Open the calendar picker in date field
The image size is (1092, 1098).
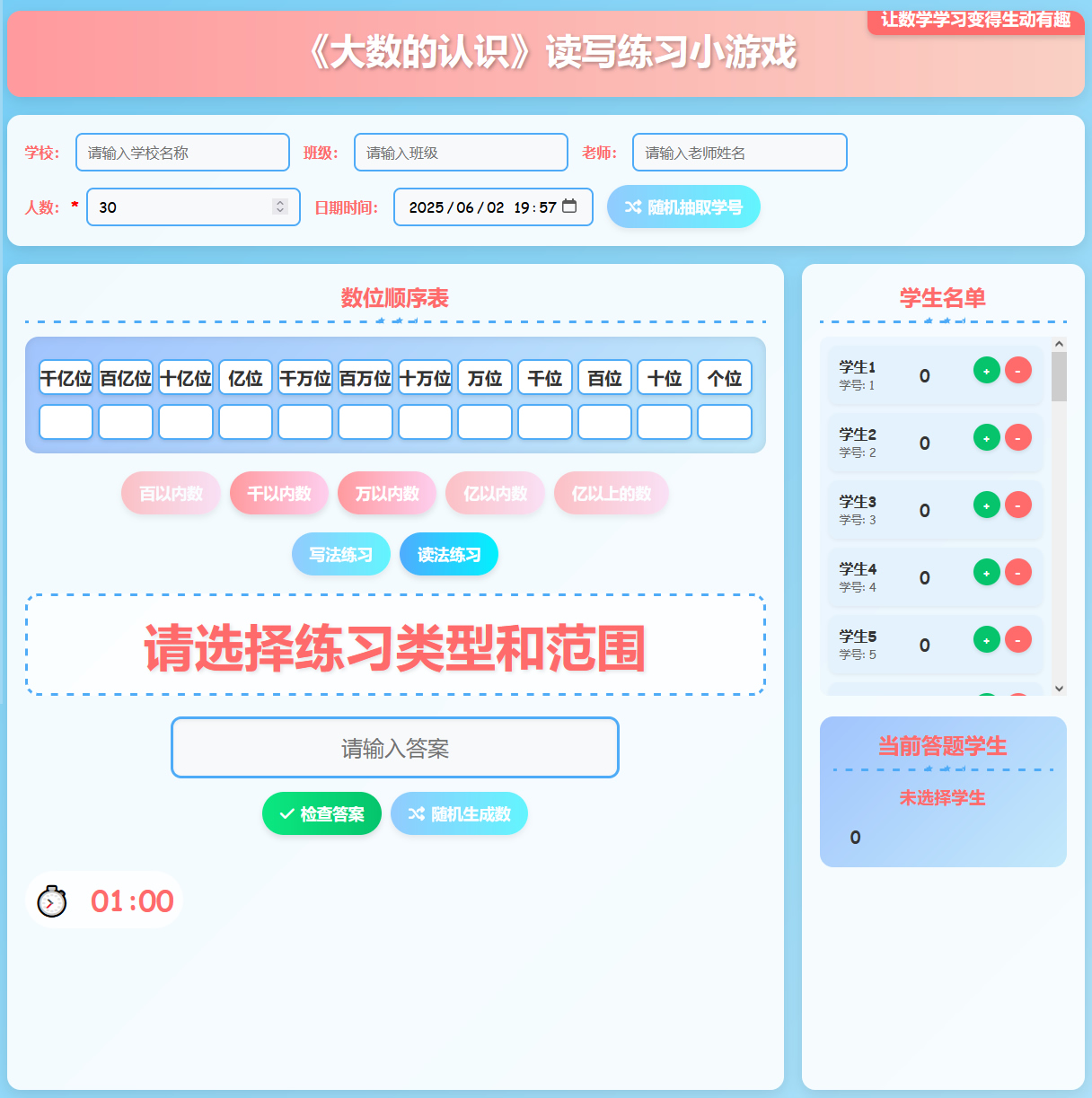coord(569,206)
